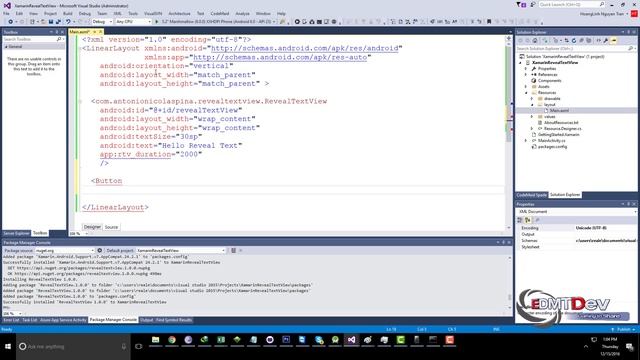Collapse the layout folder

(532, 104)
